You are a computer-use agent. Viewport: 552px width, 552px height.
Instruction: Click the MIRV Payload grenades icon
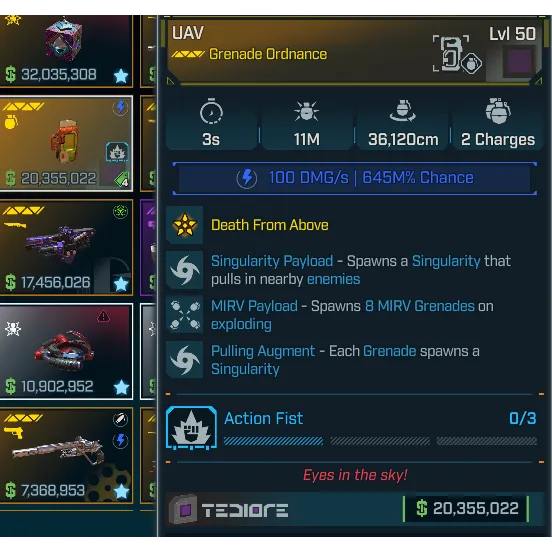[x=184, y=315]
